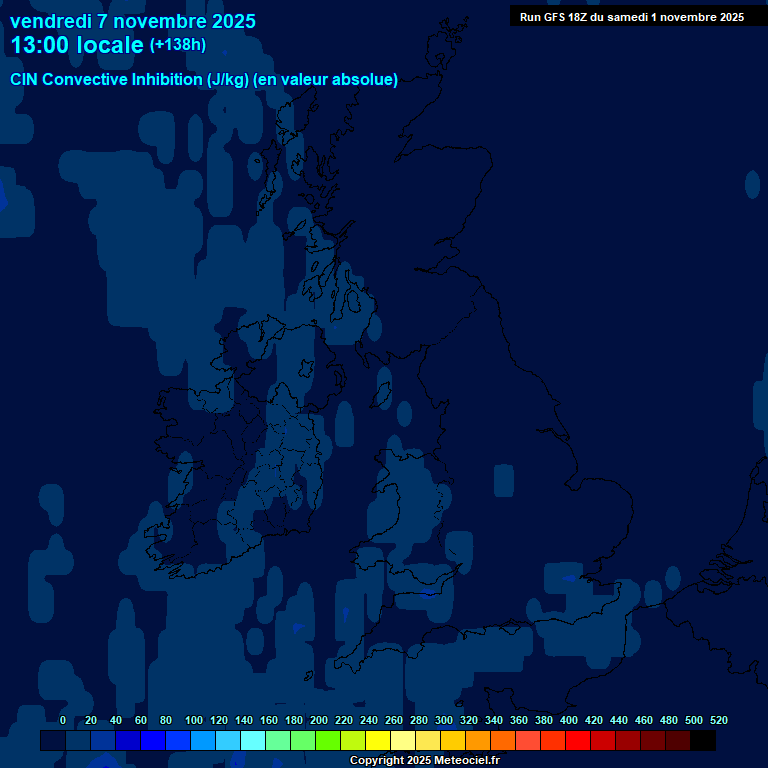Select the forecast date 'vendredi 7 novembre 2025'
Viewport: 768px width, 768px height.
coord(132,21)
